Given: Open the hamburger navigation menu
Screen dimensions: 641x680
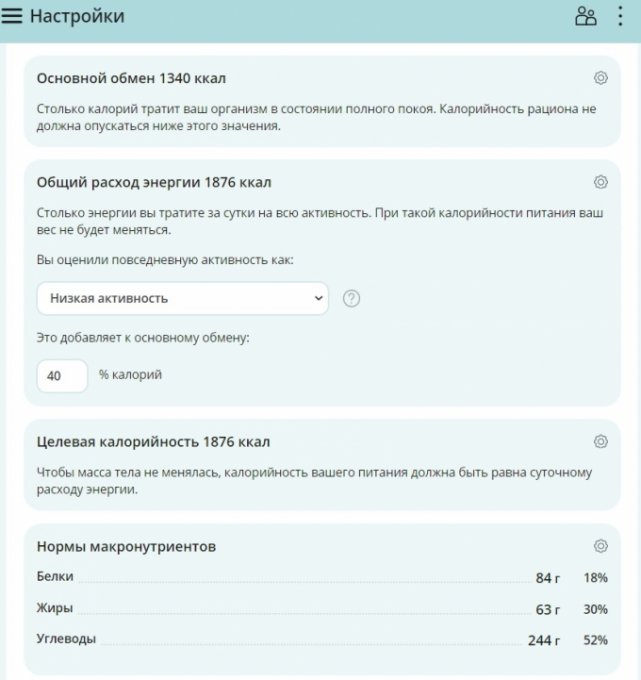Looking at the screenshot, I should point(13,17).
